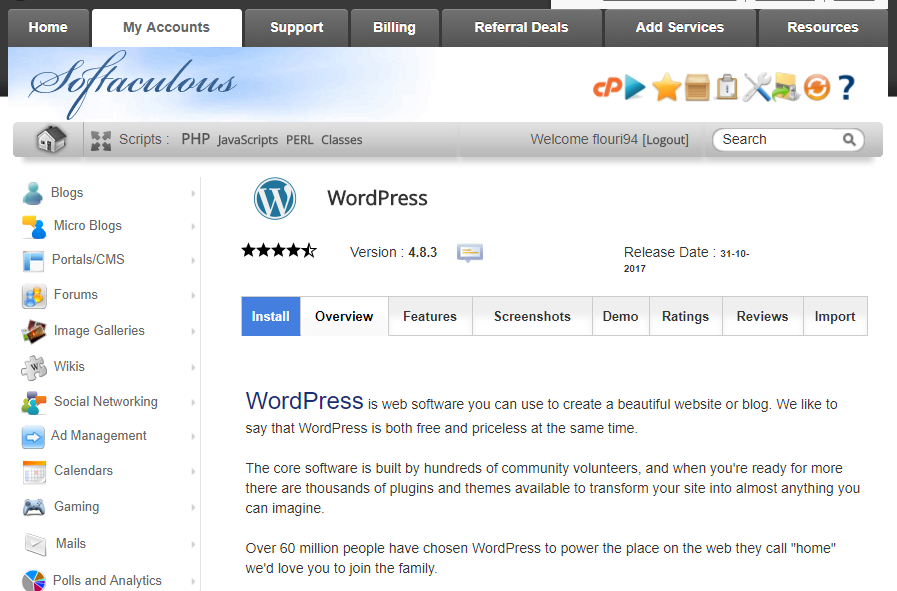Viewport: 897px width, 591px height.
Task: Click the Forums category icon
Action: [34, 296]
